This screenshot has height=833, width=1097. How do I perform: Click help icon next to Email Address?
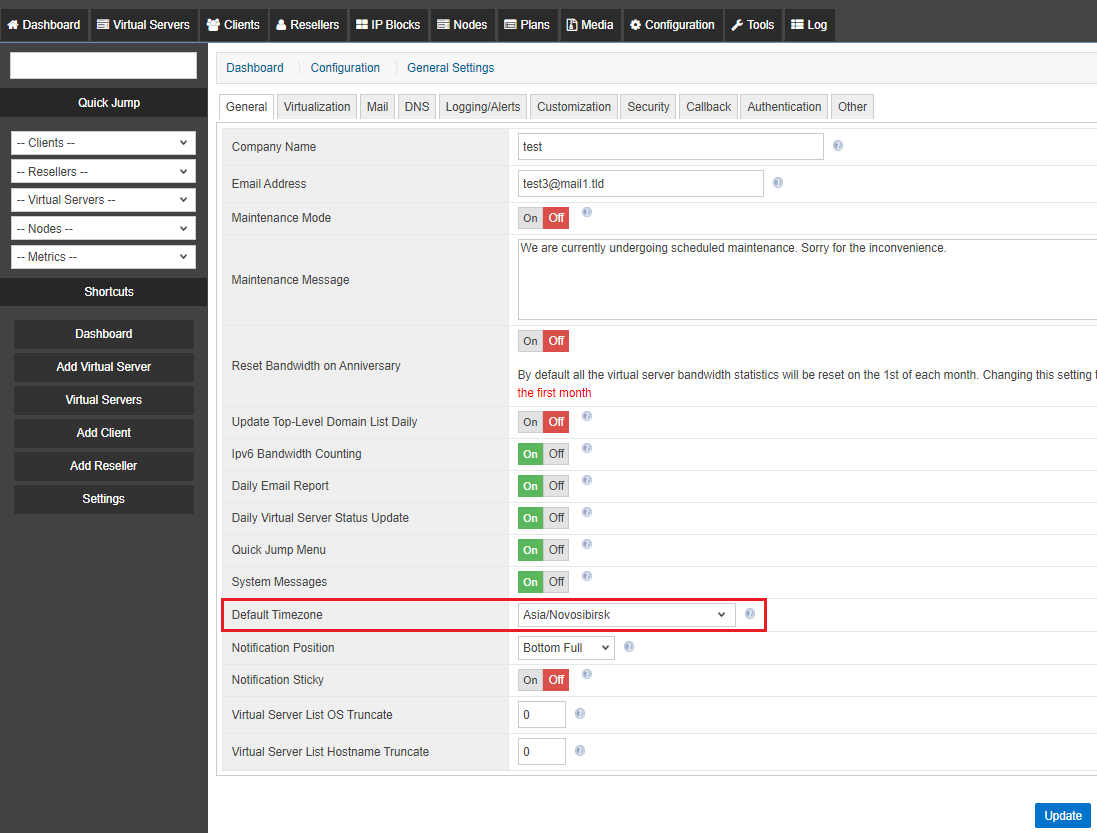tap(777, 183)
